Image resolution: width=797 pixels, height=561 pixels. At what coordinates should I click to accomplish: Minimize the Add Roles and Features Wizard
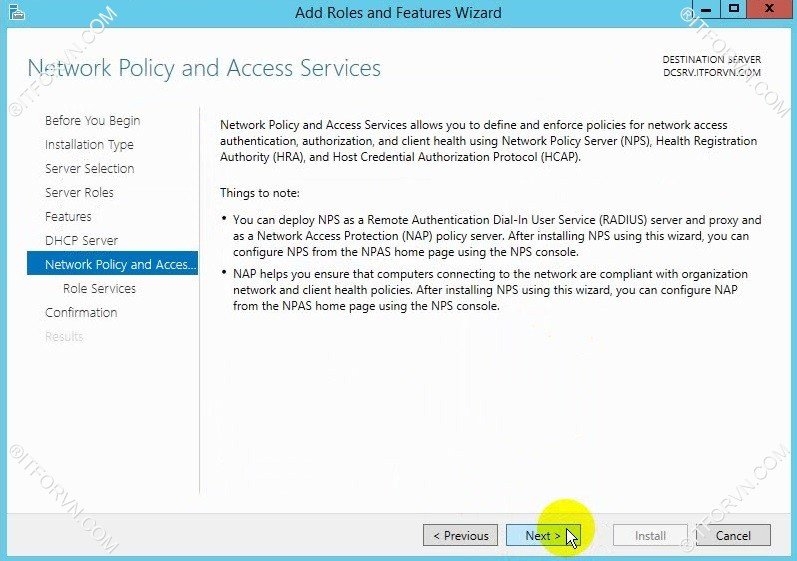[704, 9]
